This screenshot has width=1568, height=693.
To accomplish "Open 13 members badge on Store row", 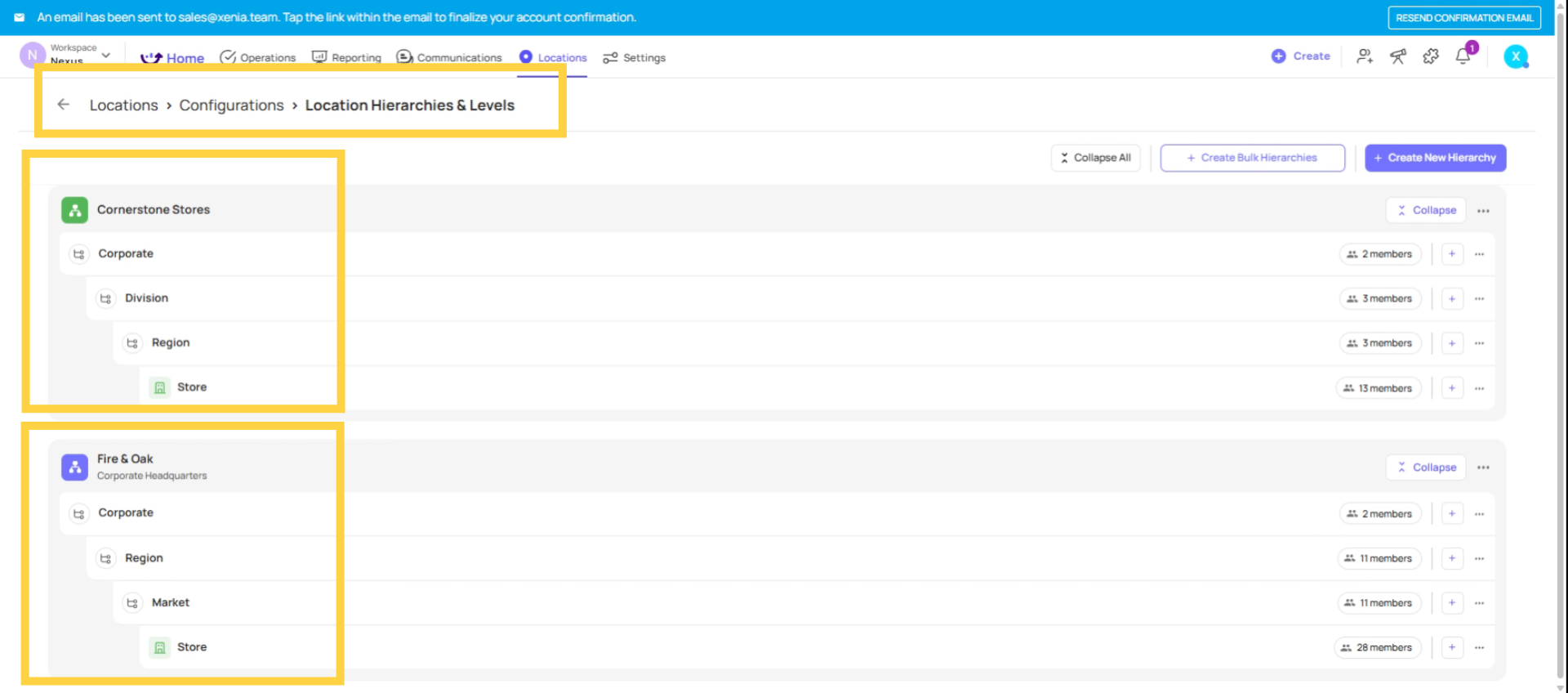I will pyautogui.click(x=1379, y=388).
